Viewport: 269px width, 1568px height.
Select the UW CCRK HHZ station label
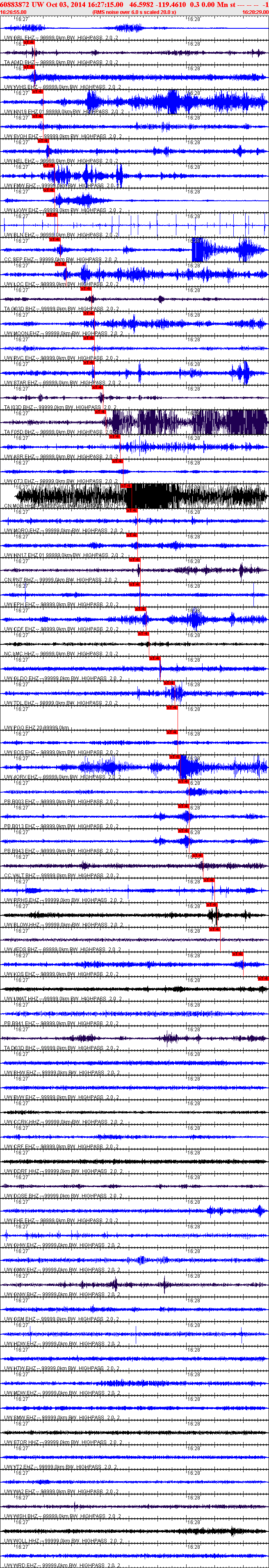click(x=63, y=1122)
